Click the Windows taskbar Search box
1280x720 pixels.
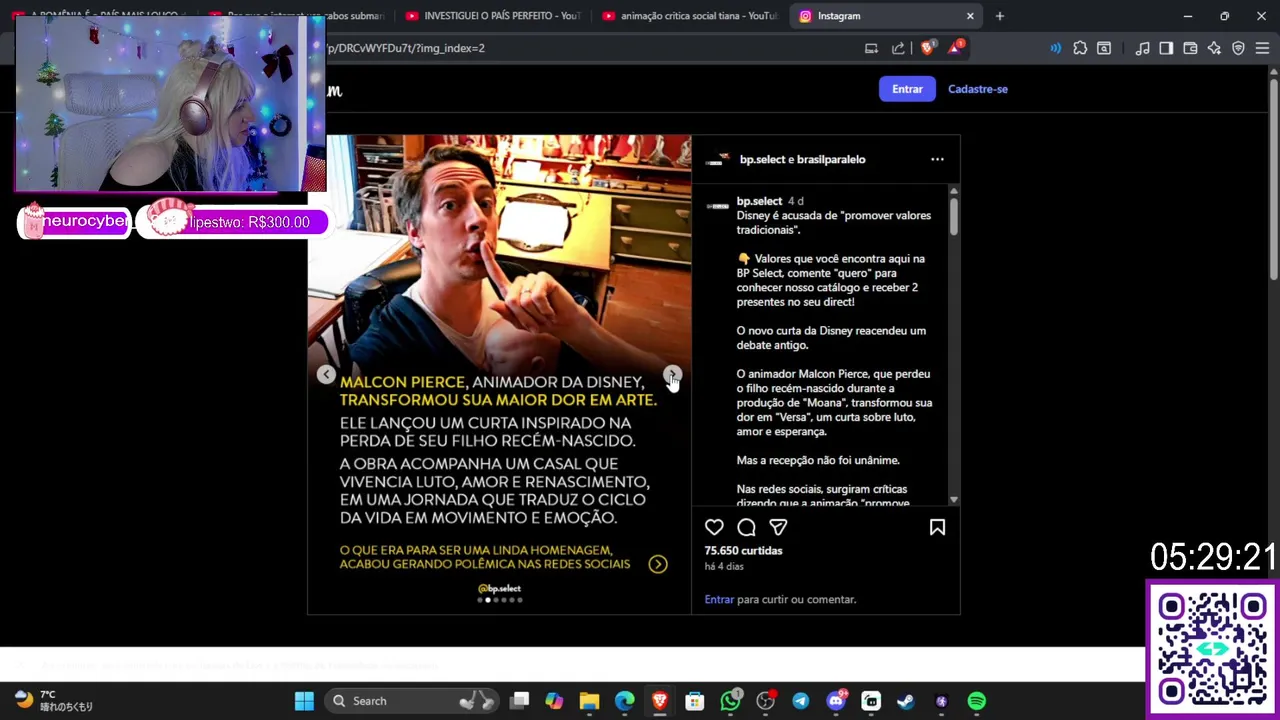410,701
